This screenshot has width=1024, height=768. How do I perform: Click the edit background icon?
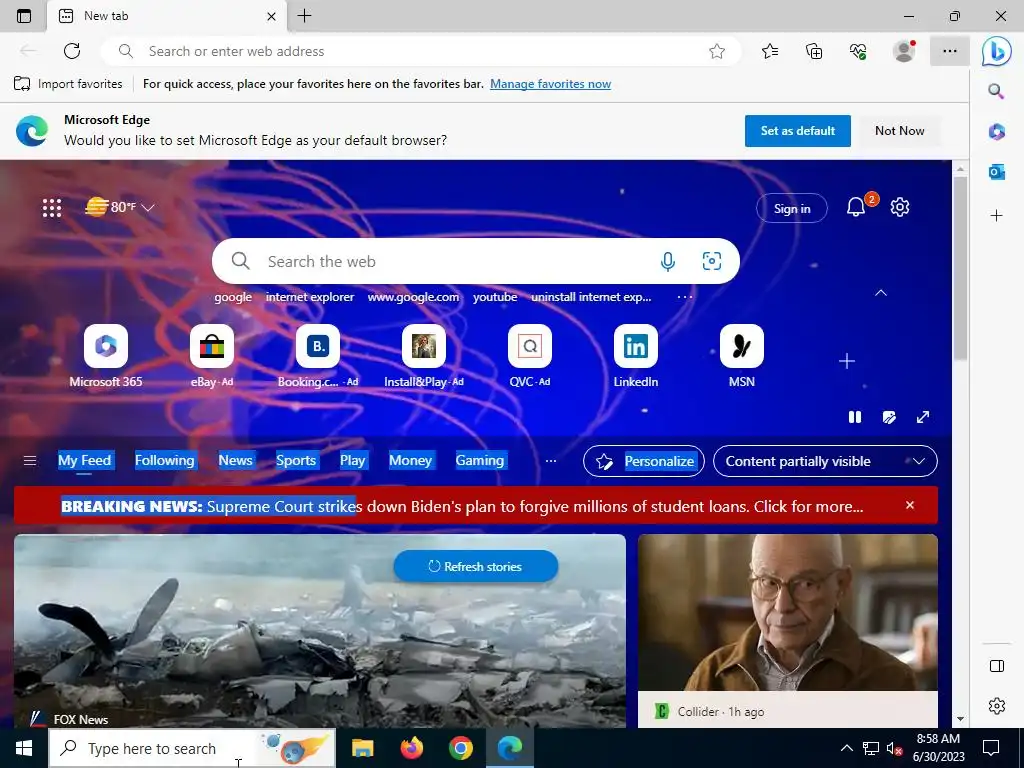coord(889,417)
